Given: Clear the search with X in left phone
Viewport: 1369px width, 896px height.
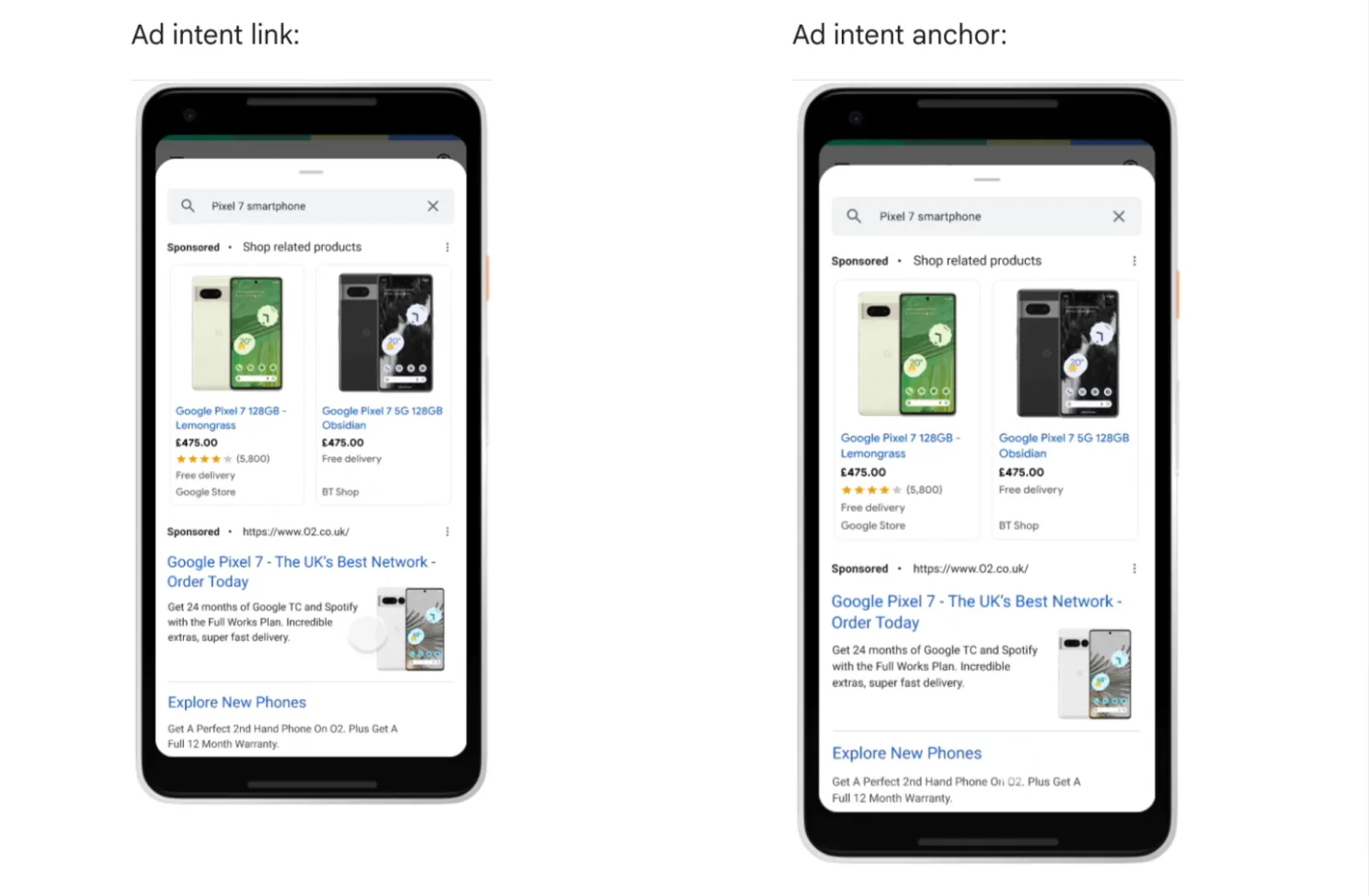Looking at the screenshot, I should [x=432, y=206].
